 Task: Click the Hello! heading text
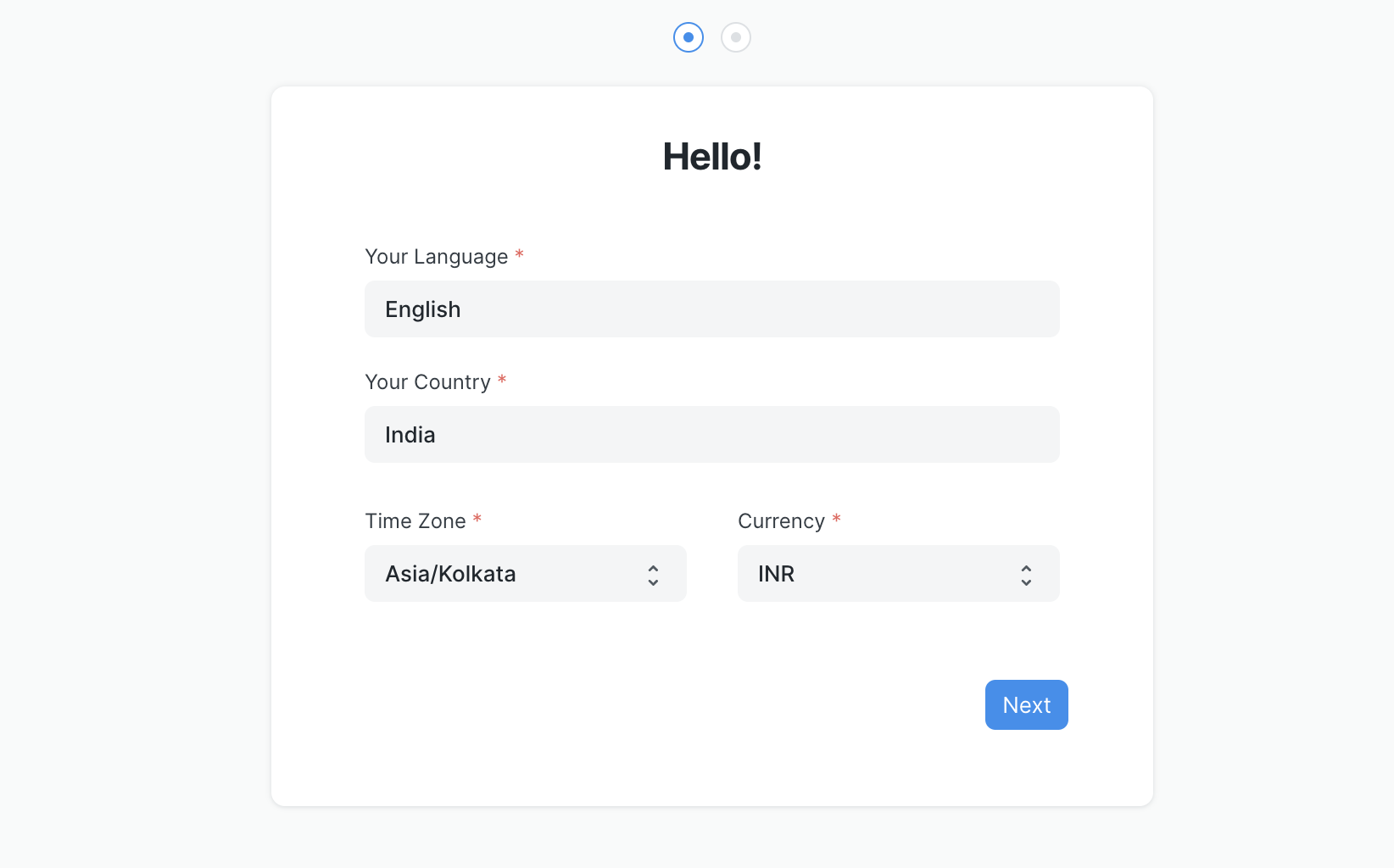tap(712, 156)
